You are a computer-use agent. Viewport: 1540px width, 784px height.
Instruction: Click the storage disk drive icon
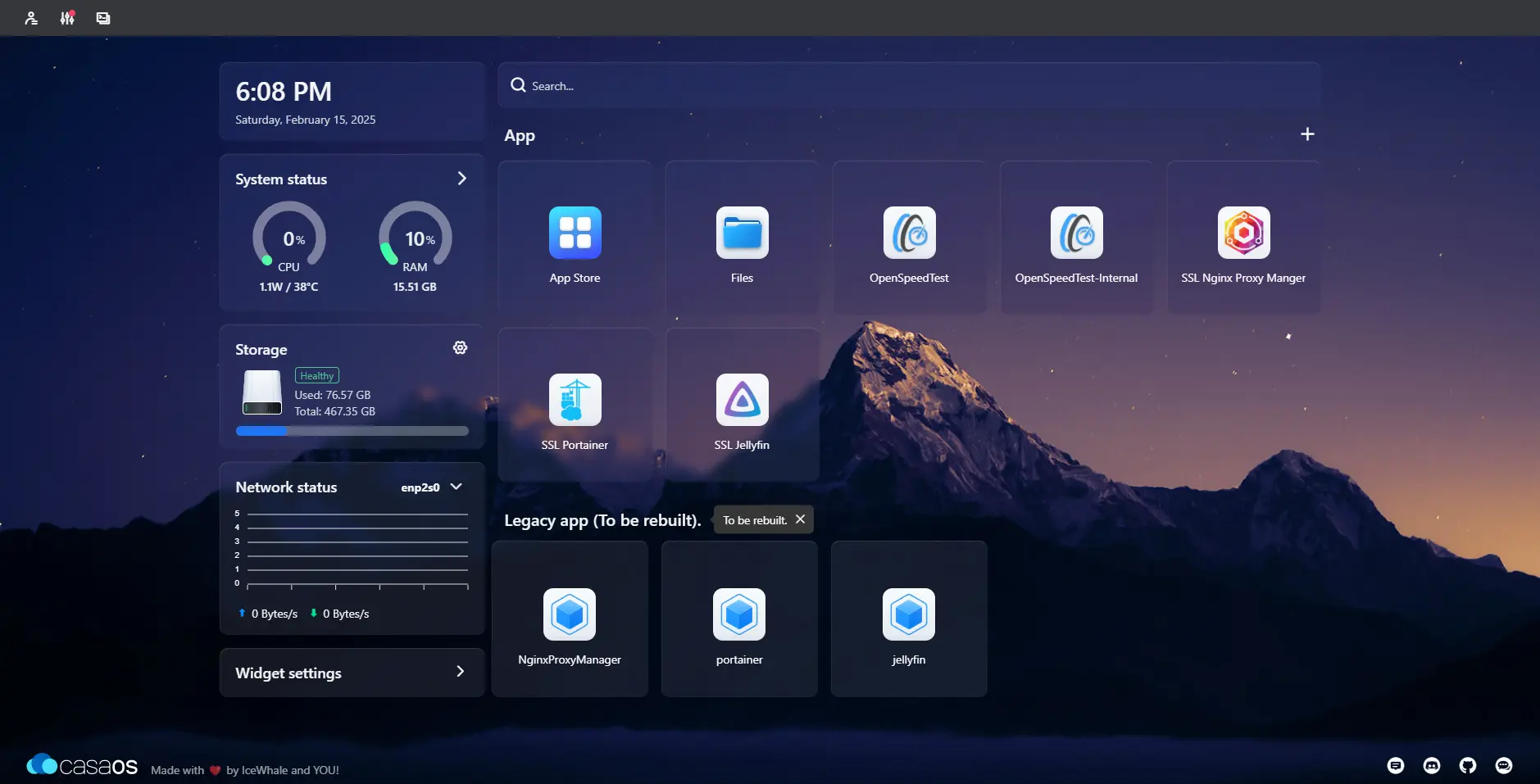pos(262,392)
